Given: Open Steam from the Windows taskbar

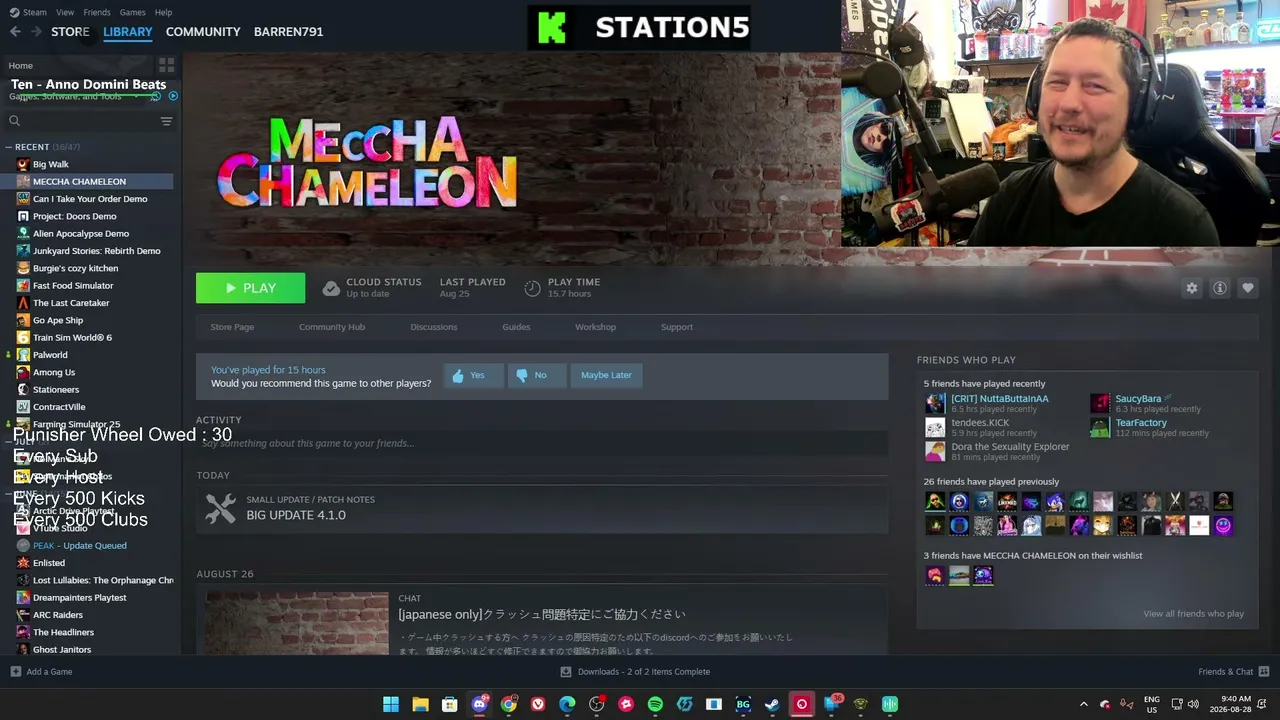Looking at the screenshot, I should point(772,704).
